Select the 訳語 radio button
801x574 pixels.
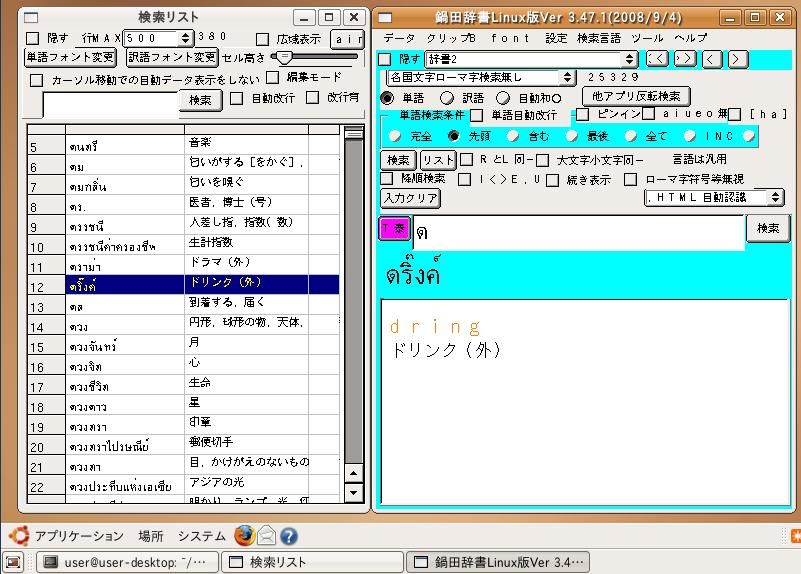click(447, 98)
